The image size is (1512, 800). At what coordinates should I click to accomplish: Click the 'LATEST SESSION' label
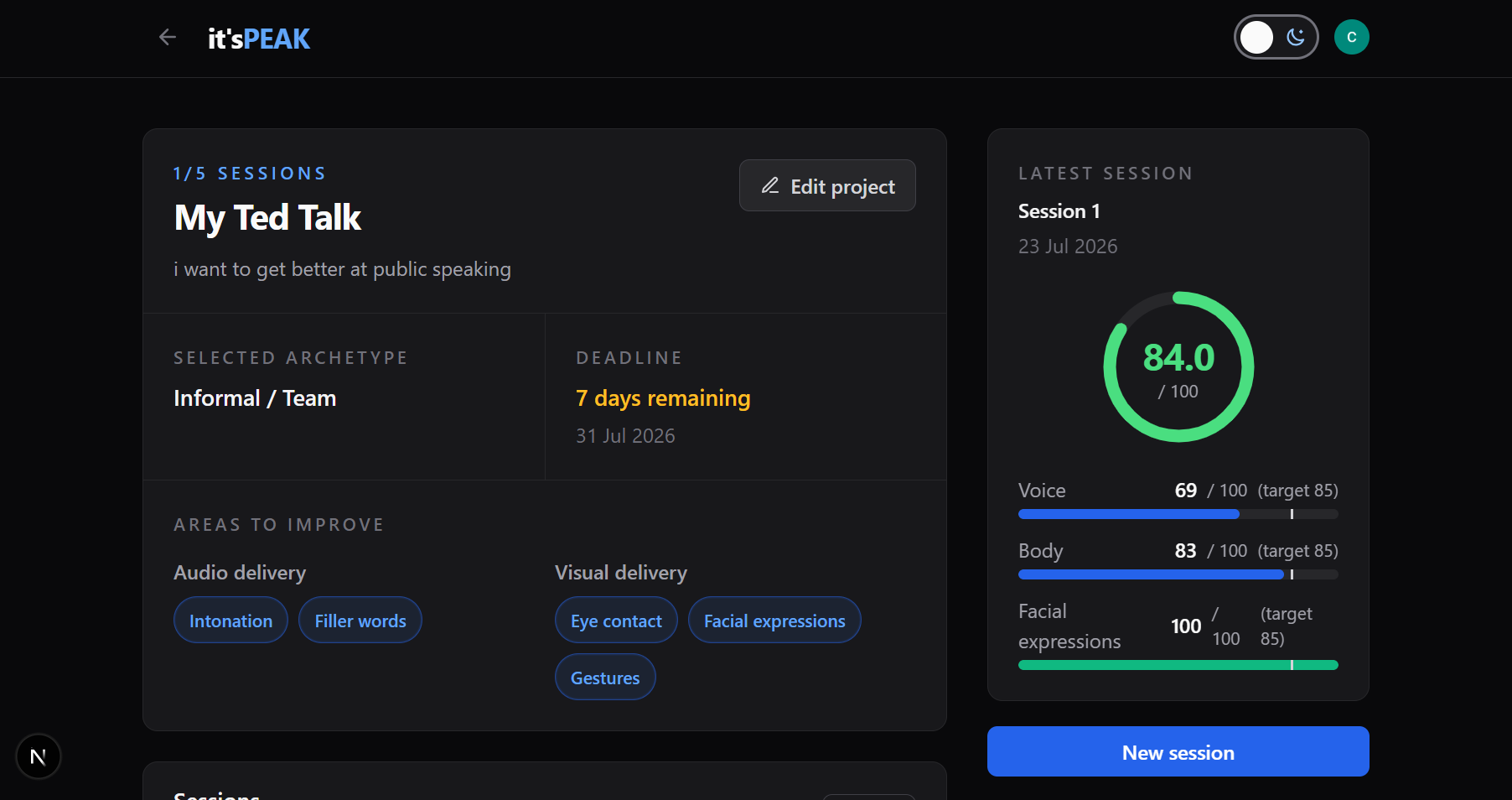pyautogui.click(x=1106, y=174)
